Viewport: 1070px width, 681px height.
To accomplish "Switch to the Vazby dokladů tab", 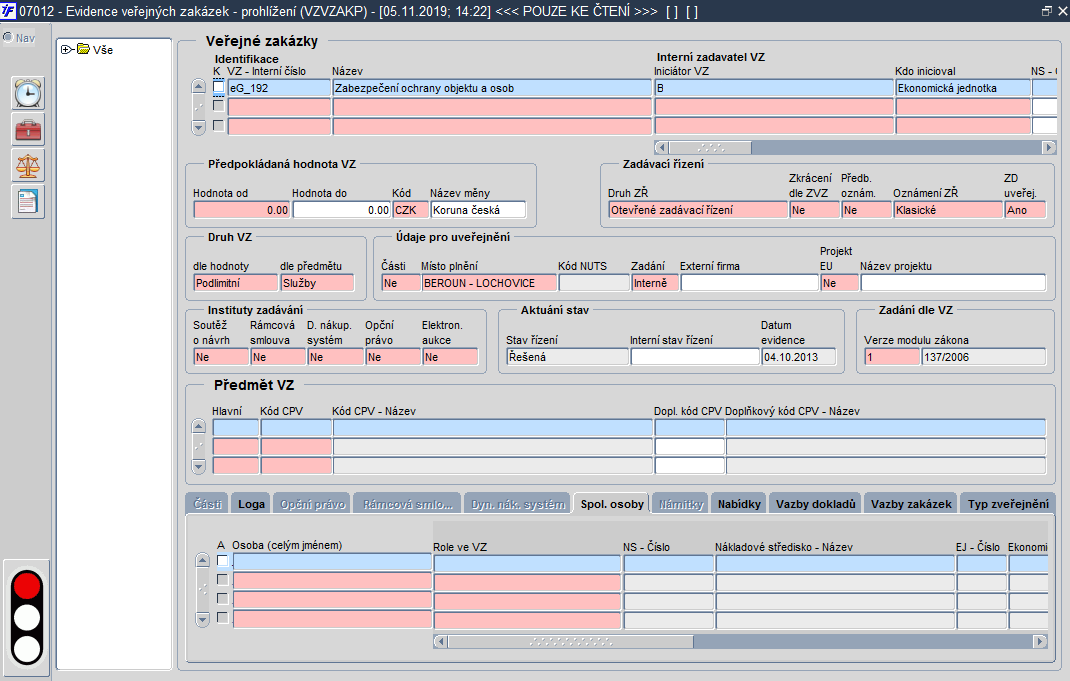I will point(815,504).
